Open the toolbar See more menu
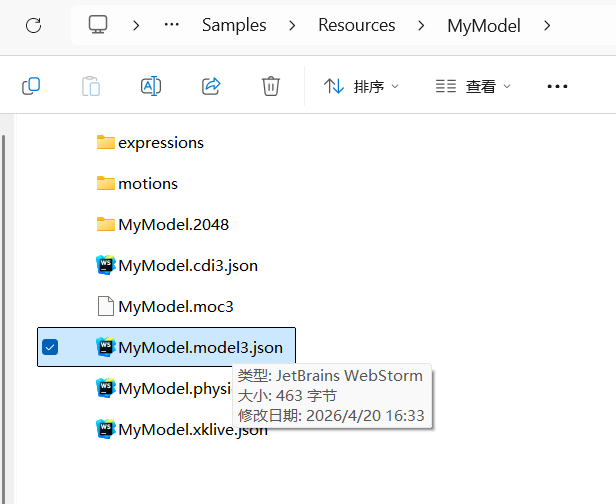The height and width of the screenshot is (504, 616). [x=557, y=86]
